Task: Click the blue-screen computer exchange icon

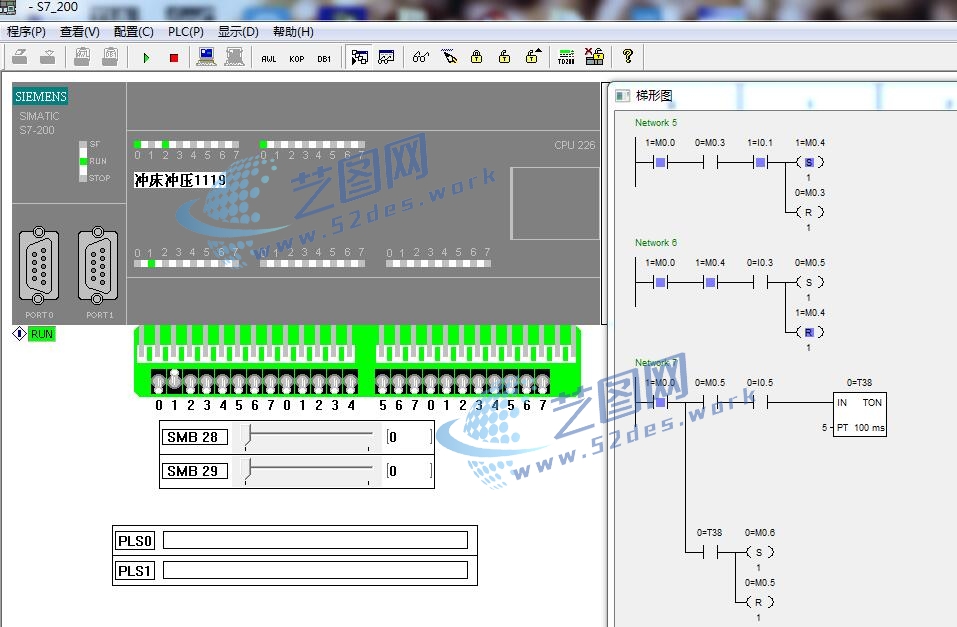Action: [206, 57]
